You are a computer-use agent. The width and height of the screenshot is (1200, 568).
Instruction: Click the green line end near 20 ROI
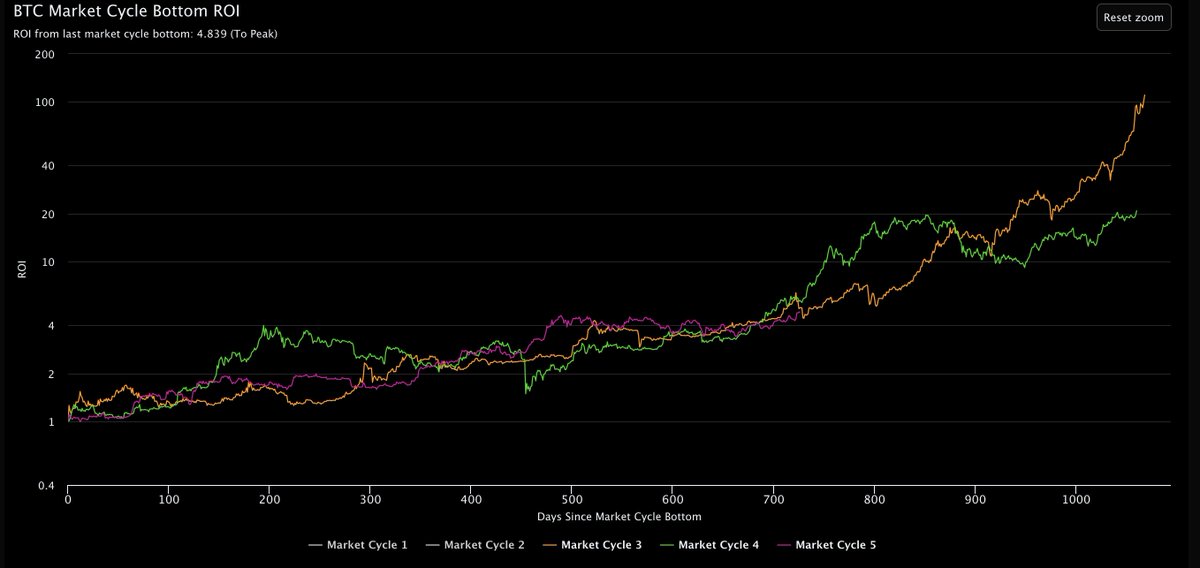(x=1136, y=211)
